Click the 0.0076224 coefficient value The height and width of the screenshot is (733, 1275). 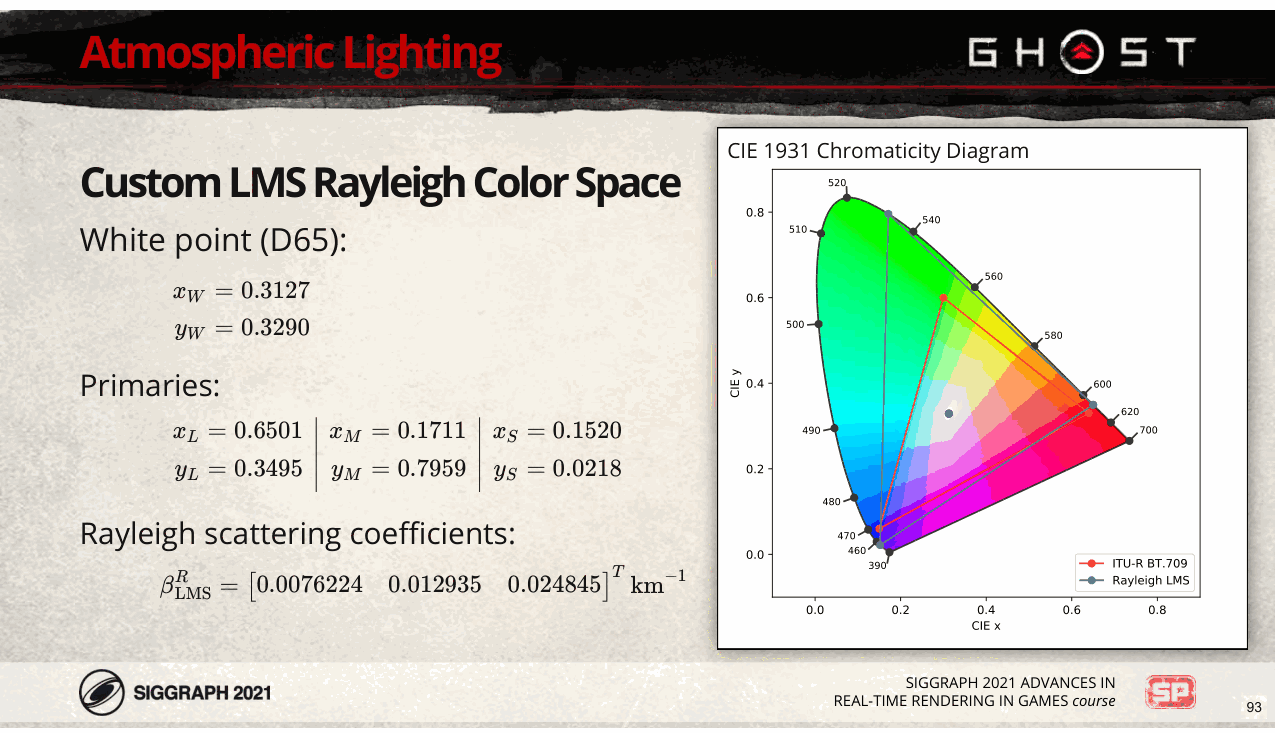pos(310,584)
